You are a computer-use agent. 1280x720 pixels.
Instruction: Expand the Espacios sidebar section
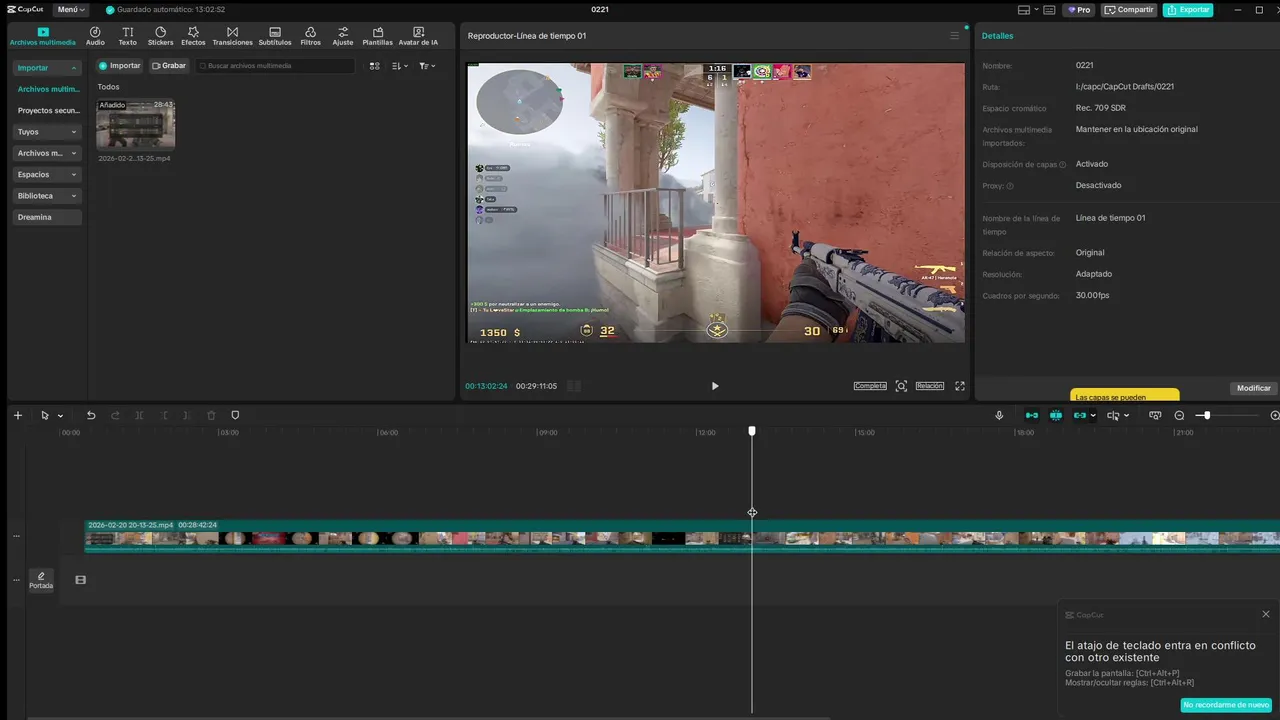47,175
